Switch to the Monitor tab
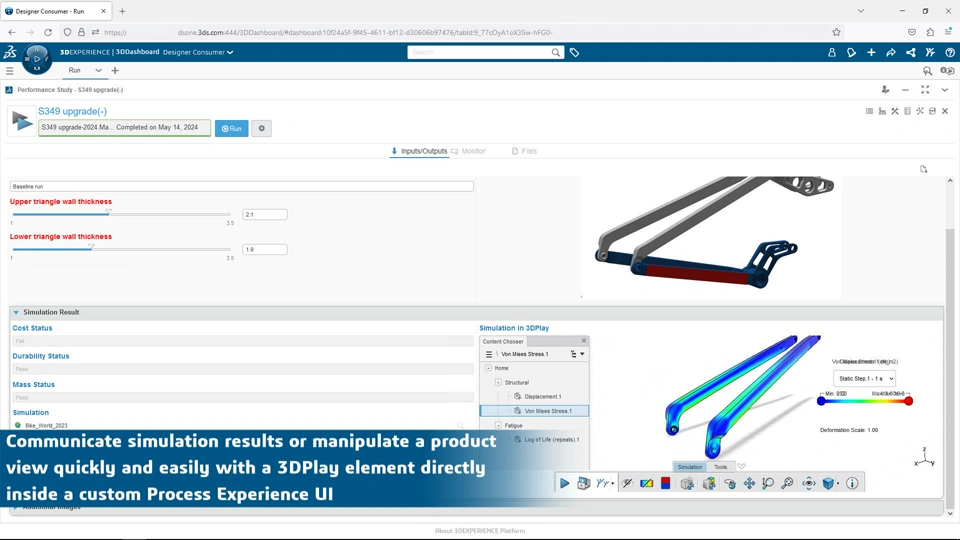The width and height of the screenshot is (960, 540). click(468, 151)
